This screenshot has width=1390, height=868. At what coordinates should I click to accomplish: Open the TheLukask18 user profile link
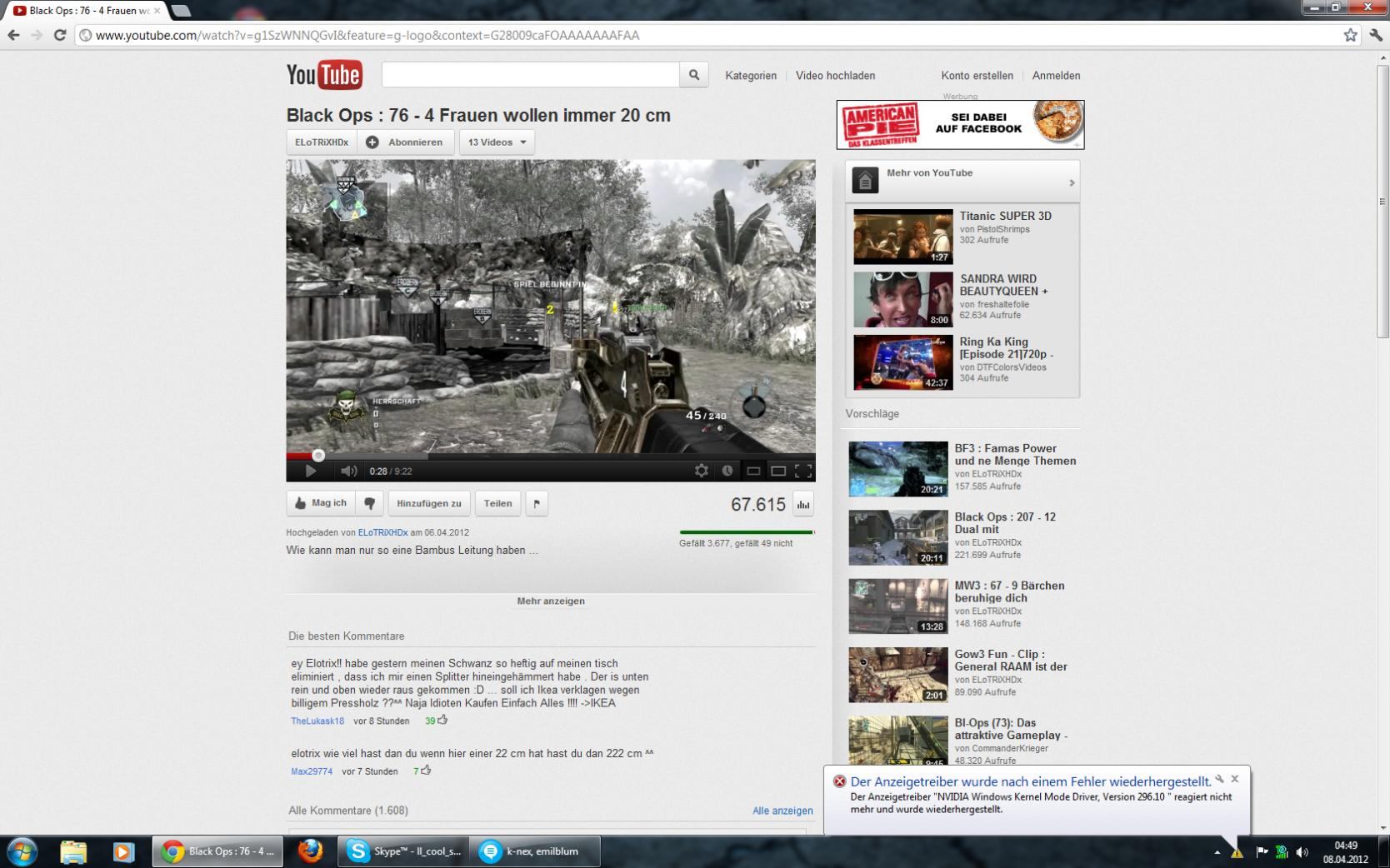tap(317, 721)
